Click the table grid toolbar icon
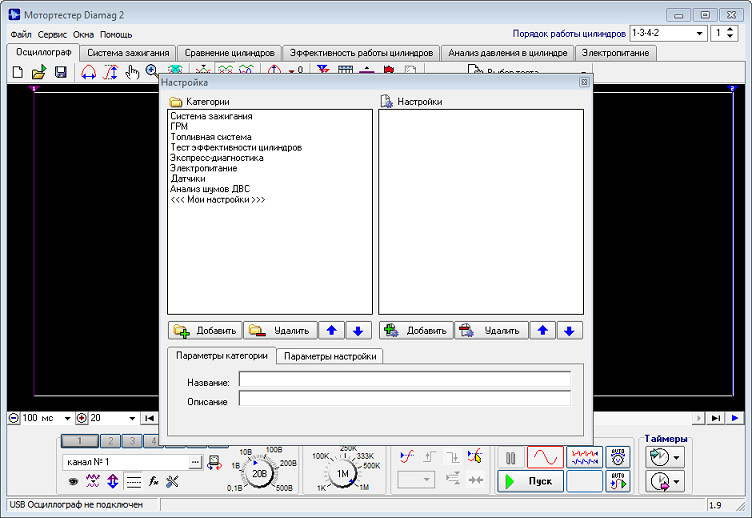Screen dimensions: 752x518 point(345,70)
